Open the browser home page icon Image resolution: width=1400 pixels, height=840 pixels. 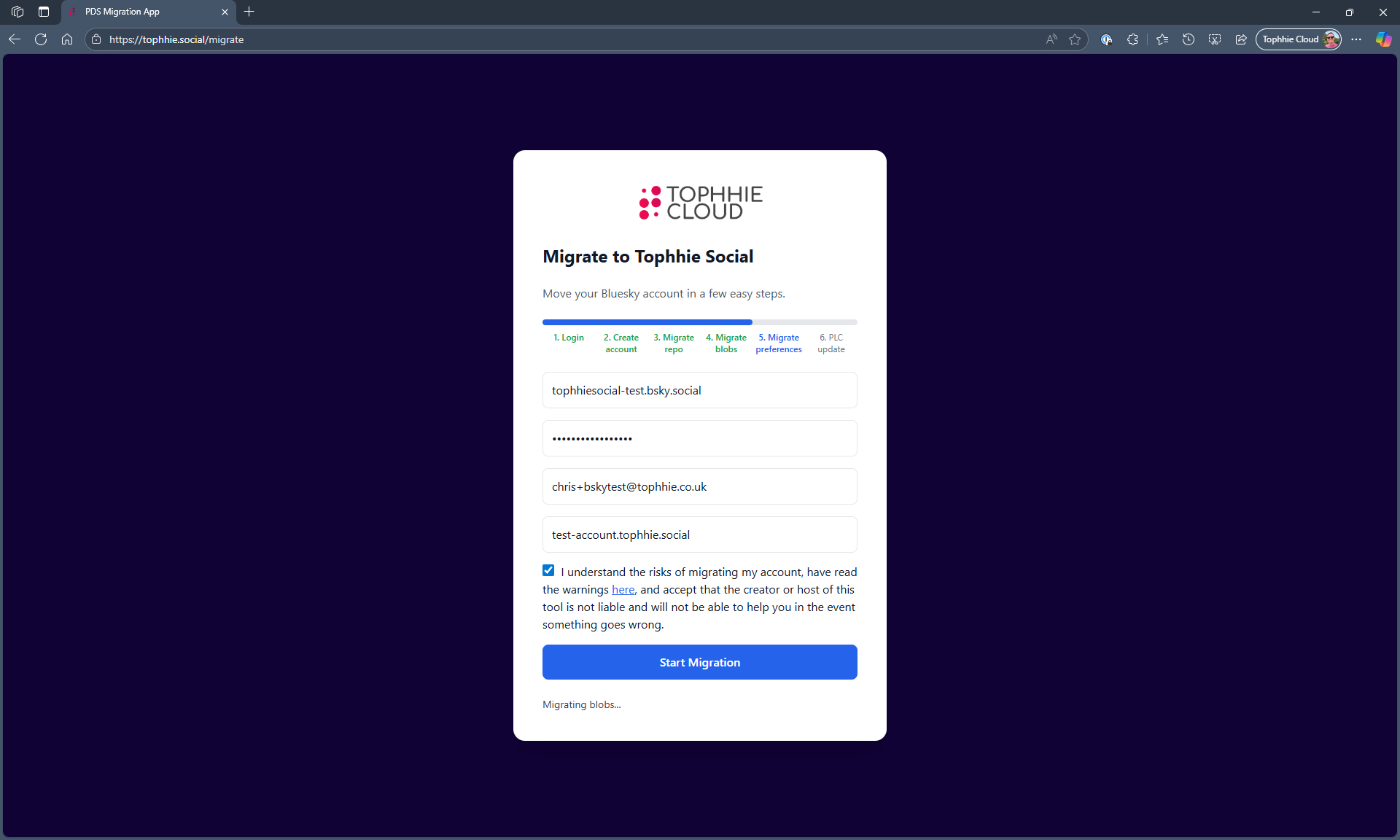pyautogui.click(x=67, y=39)
